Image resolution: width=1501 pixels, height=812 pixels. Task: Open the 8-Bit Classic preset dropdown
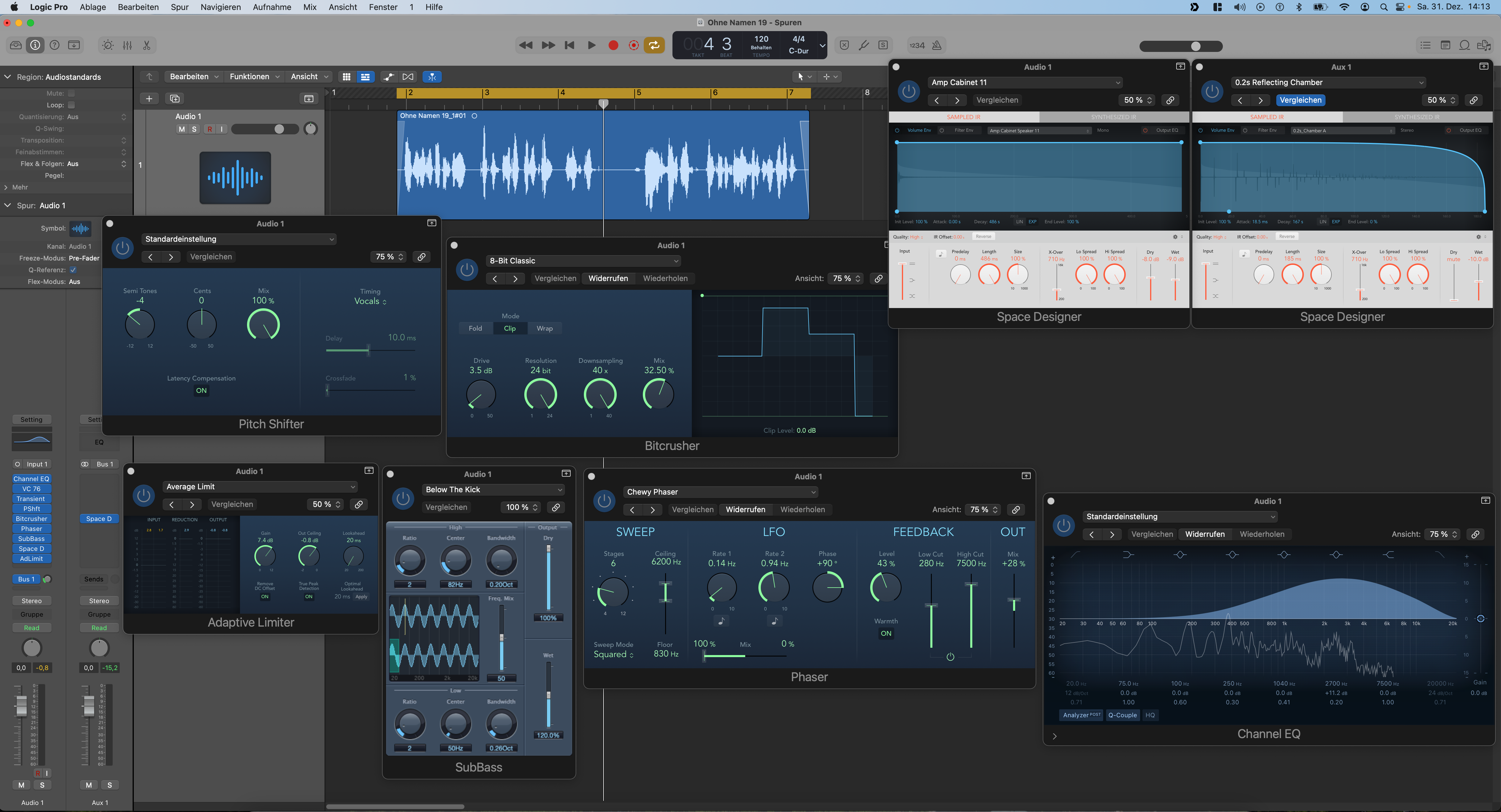click(x=583, y=261)
